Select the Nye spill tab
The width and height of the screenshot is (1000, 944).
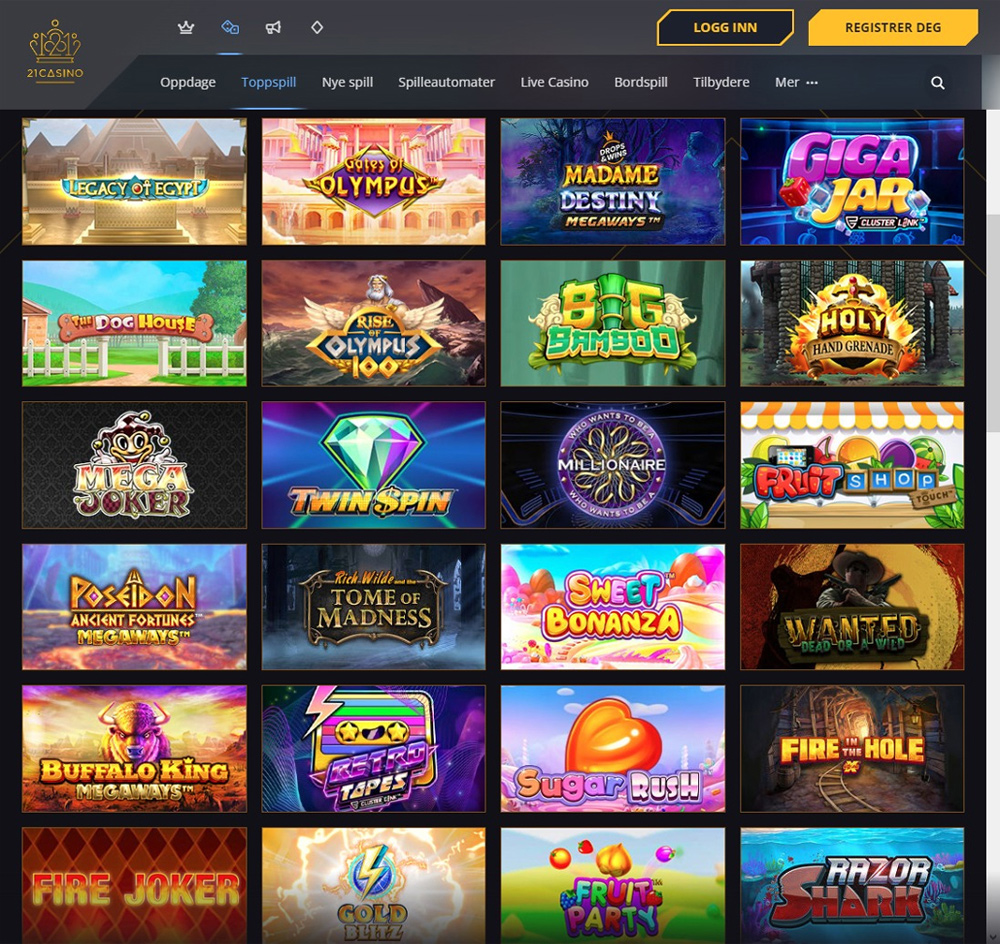[347, 82]
